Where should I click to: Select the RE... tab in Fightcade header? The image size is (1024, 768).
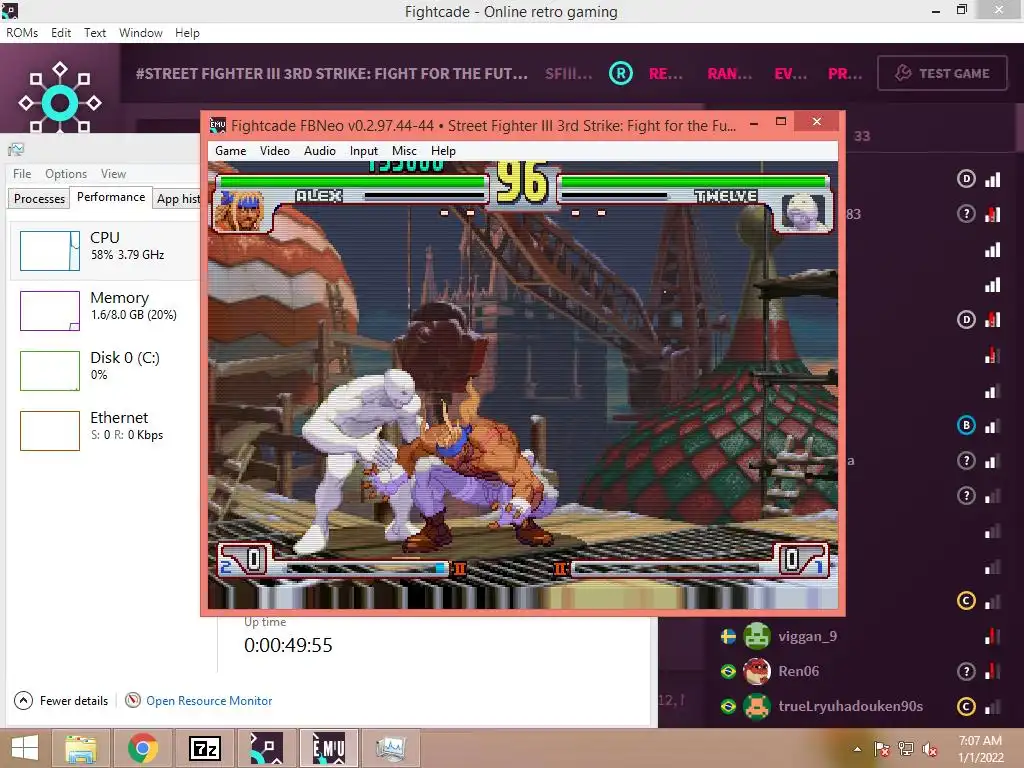(665, 74)
